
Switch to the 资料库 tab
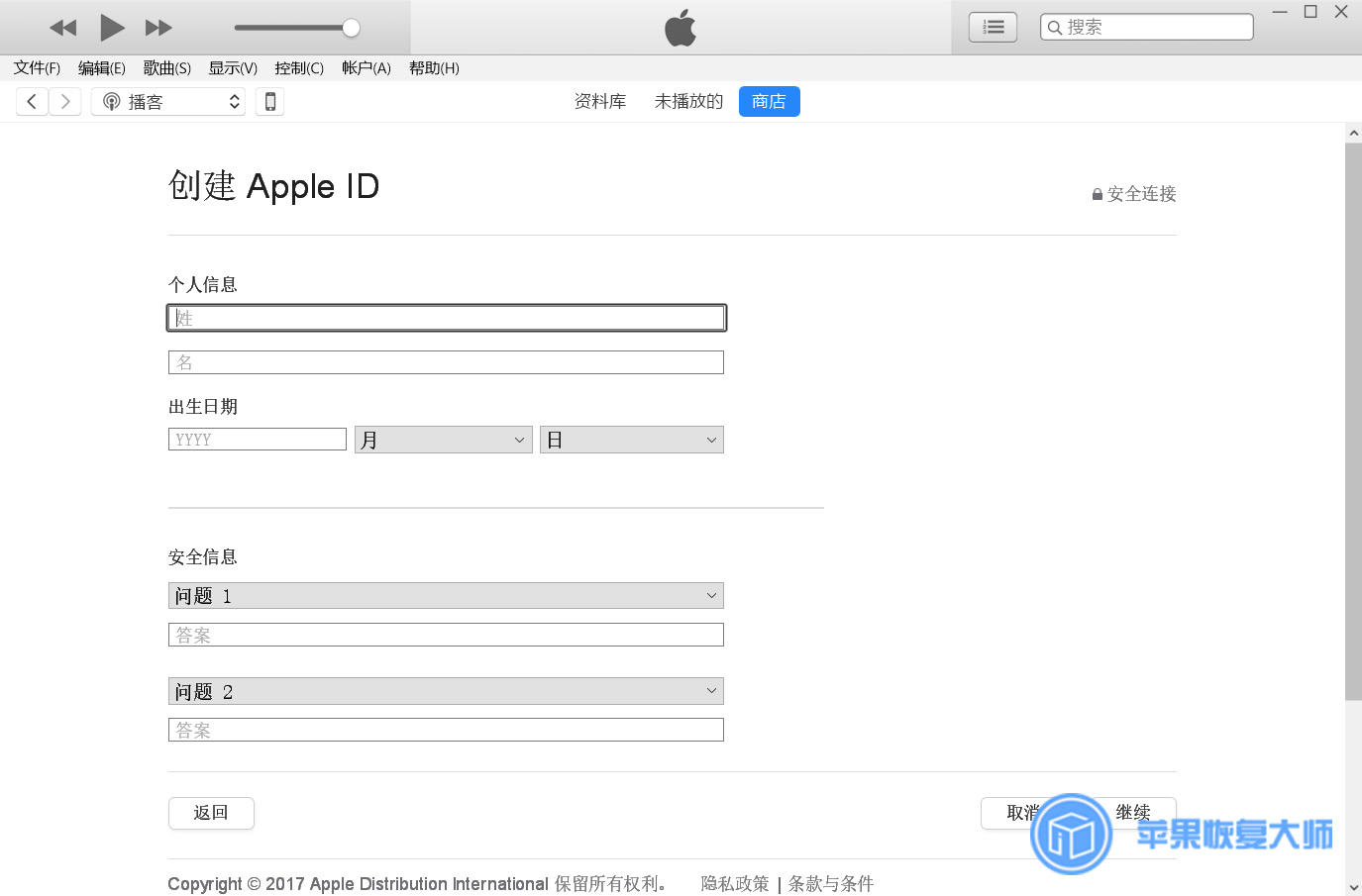[600, 101]
